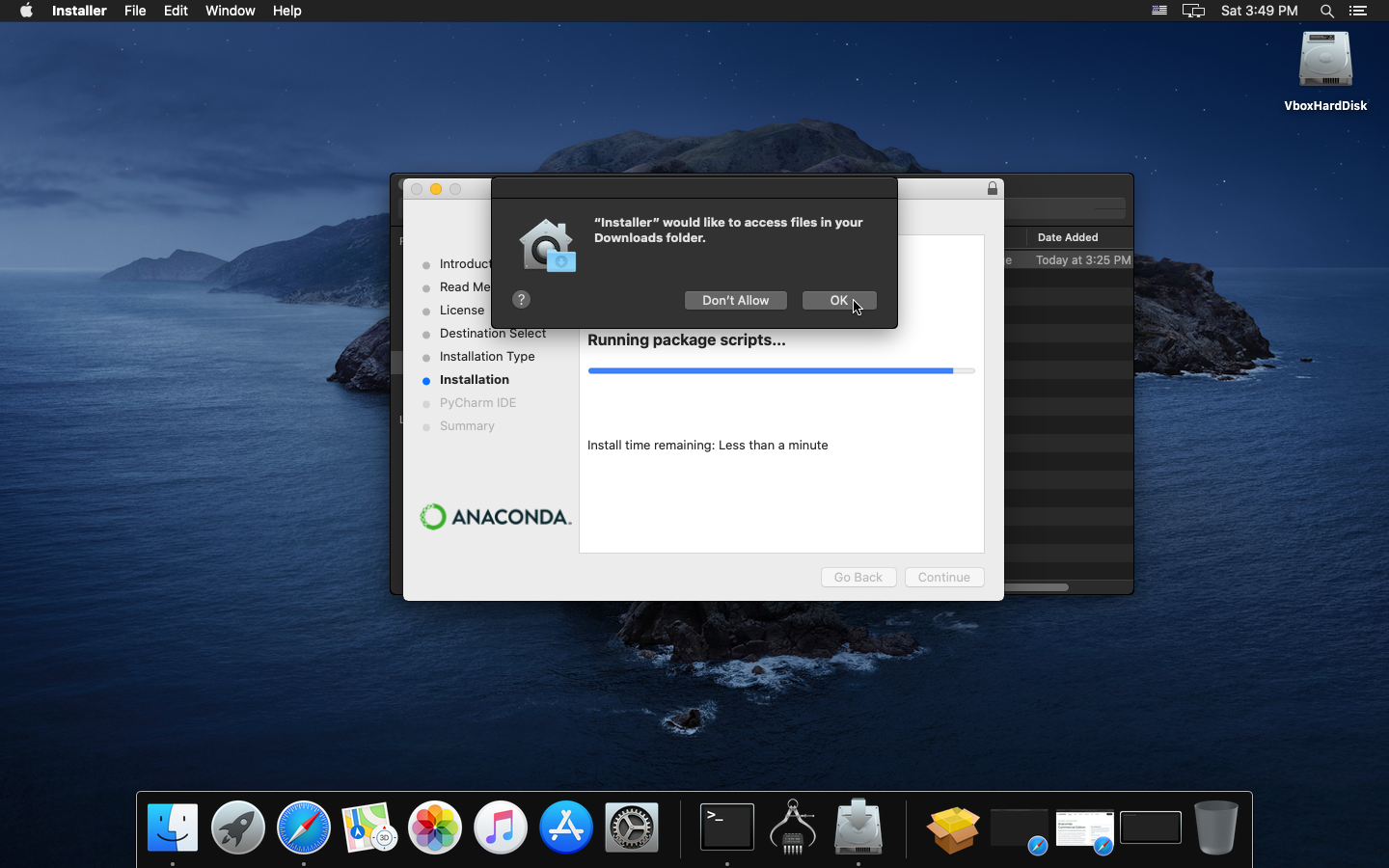The height and width of the screenshot is (868, 1389).
Task: Open the Window menu
Action: point(231,11)
